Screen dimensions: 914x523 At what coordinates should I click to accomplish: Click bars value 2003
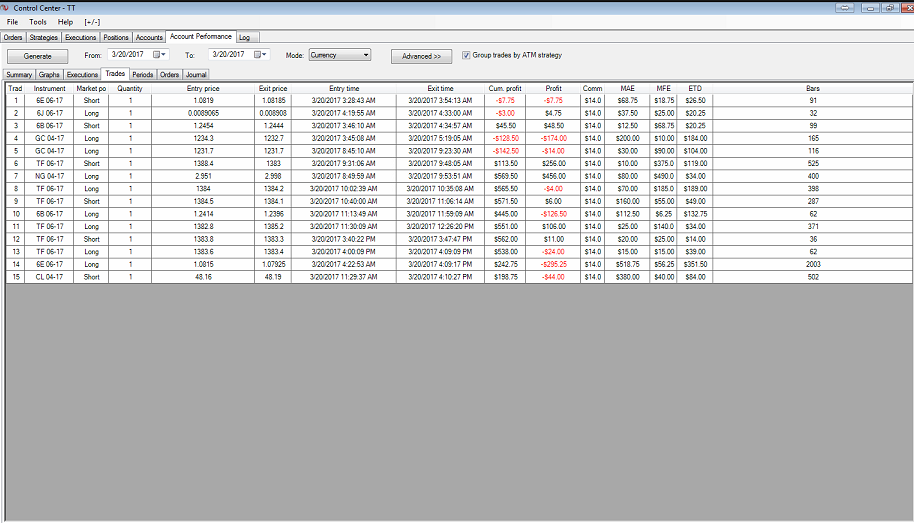[x=813, y=264]
